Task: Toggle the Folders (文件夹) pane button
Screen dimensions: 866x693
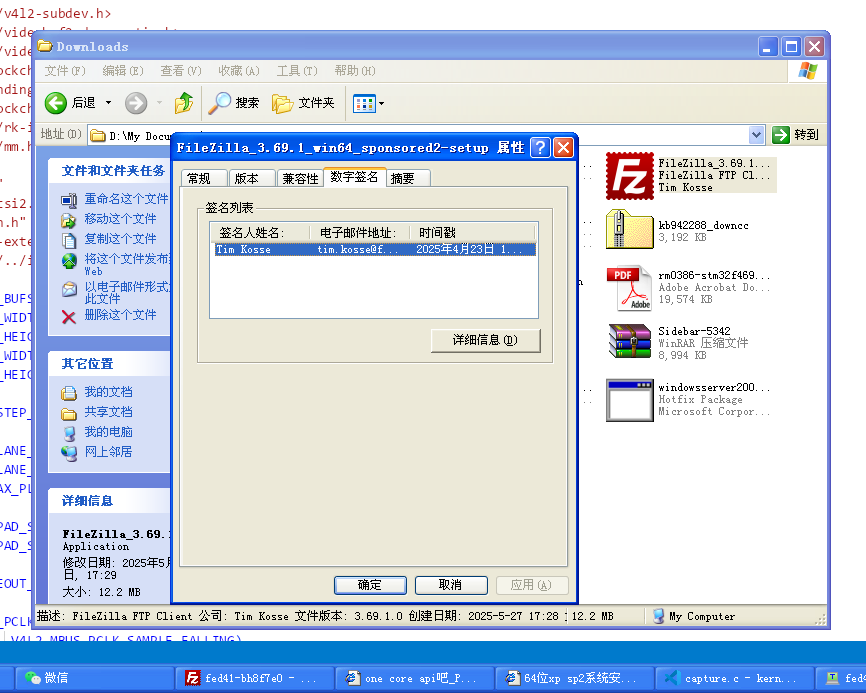Action: 303,103
